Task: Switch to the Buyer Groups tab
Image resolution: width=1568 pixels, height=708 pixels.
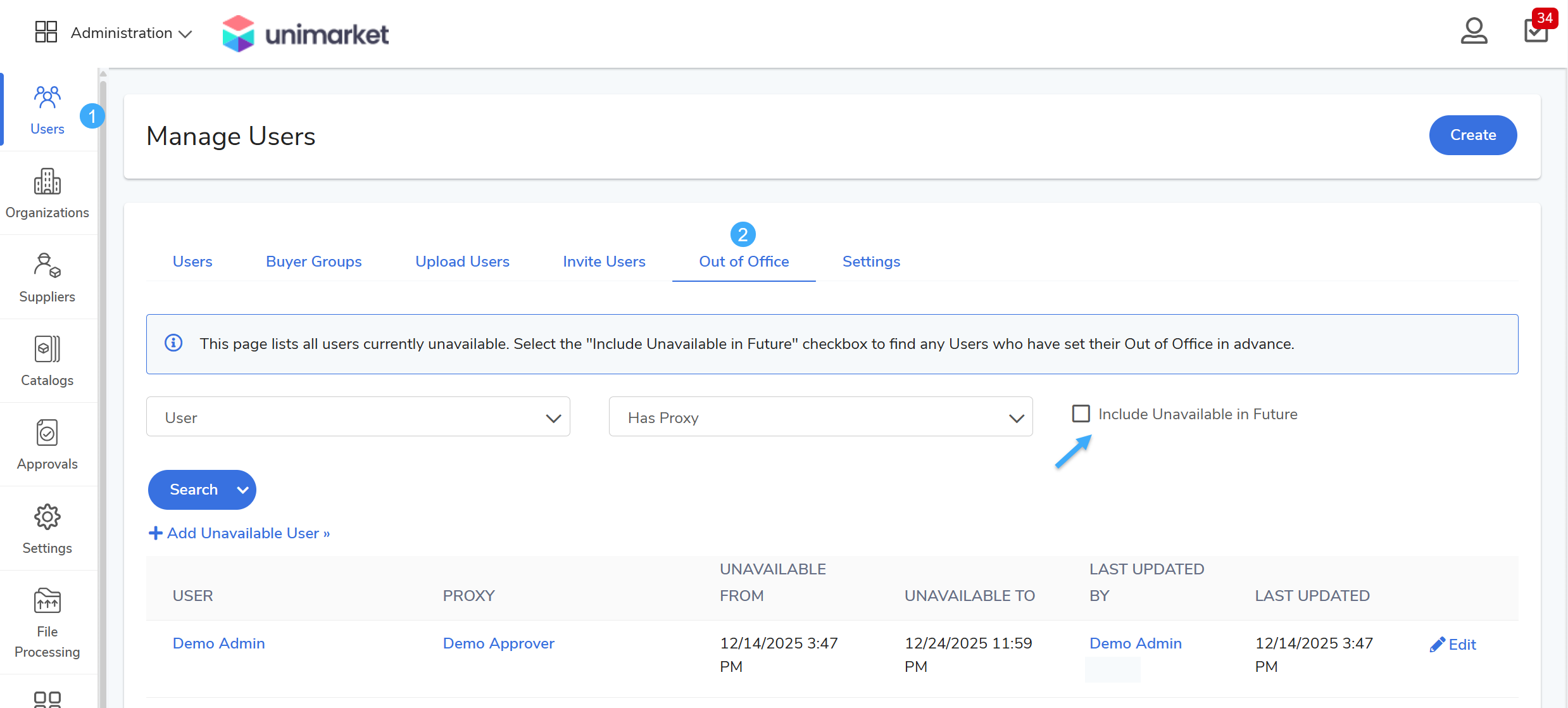Action: coord(313,262)
